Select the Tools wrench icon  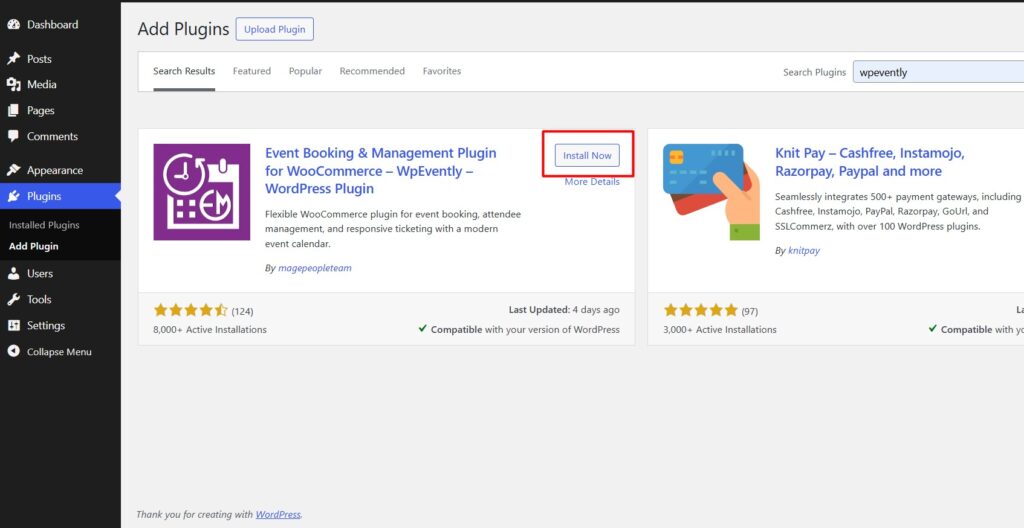[x=13, y=299]
